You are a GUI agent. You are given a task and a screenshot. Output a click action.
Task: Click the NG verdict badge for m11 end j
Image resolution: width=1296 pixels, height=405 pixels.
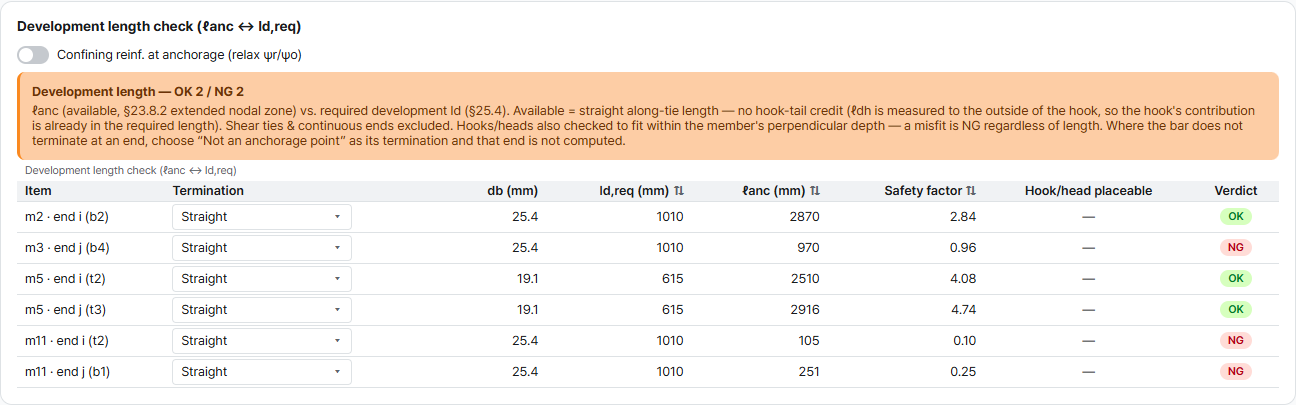coord(1235,372)
